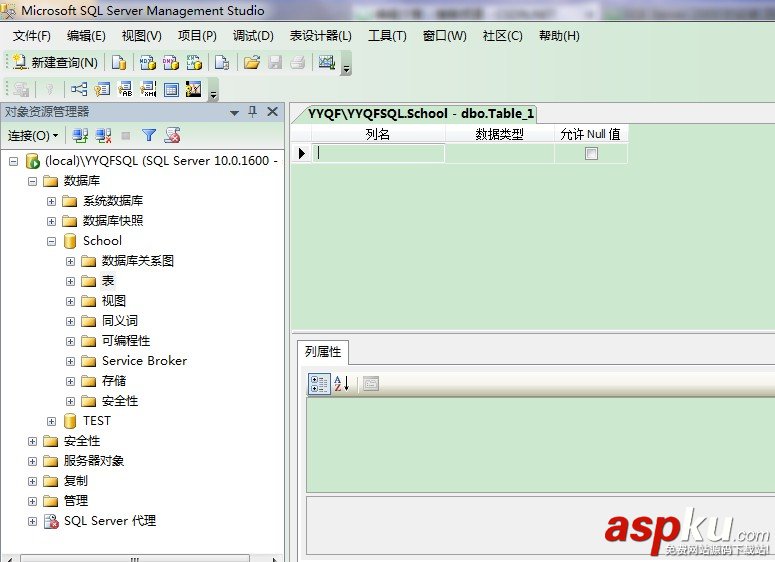Expand the Service Broker folder
Image resolution: width=775 pixels, height=562 pixels.
(71, 361)
